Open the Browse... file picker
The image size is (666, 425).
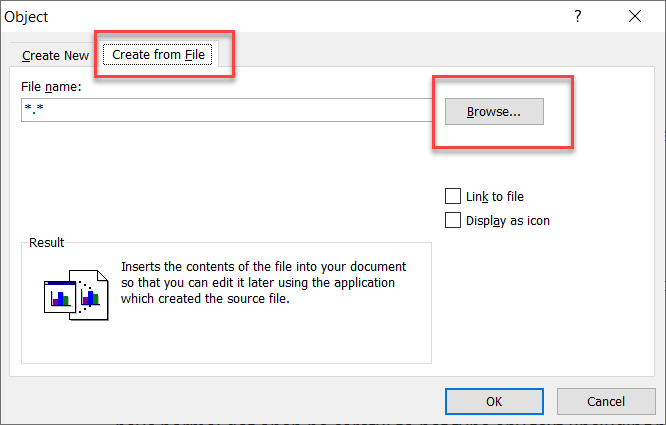click(494, 112)
